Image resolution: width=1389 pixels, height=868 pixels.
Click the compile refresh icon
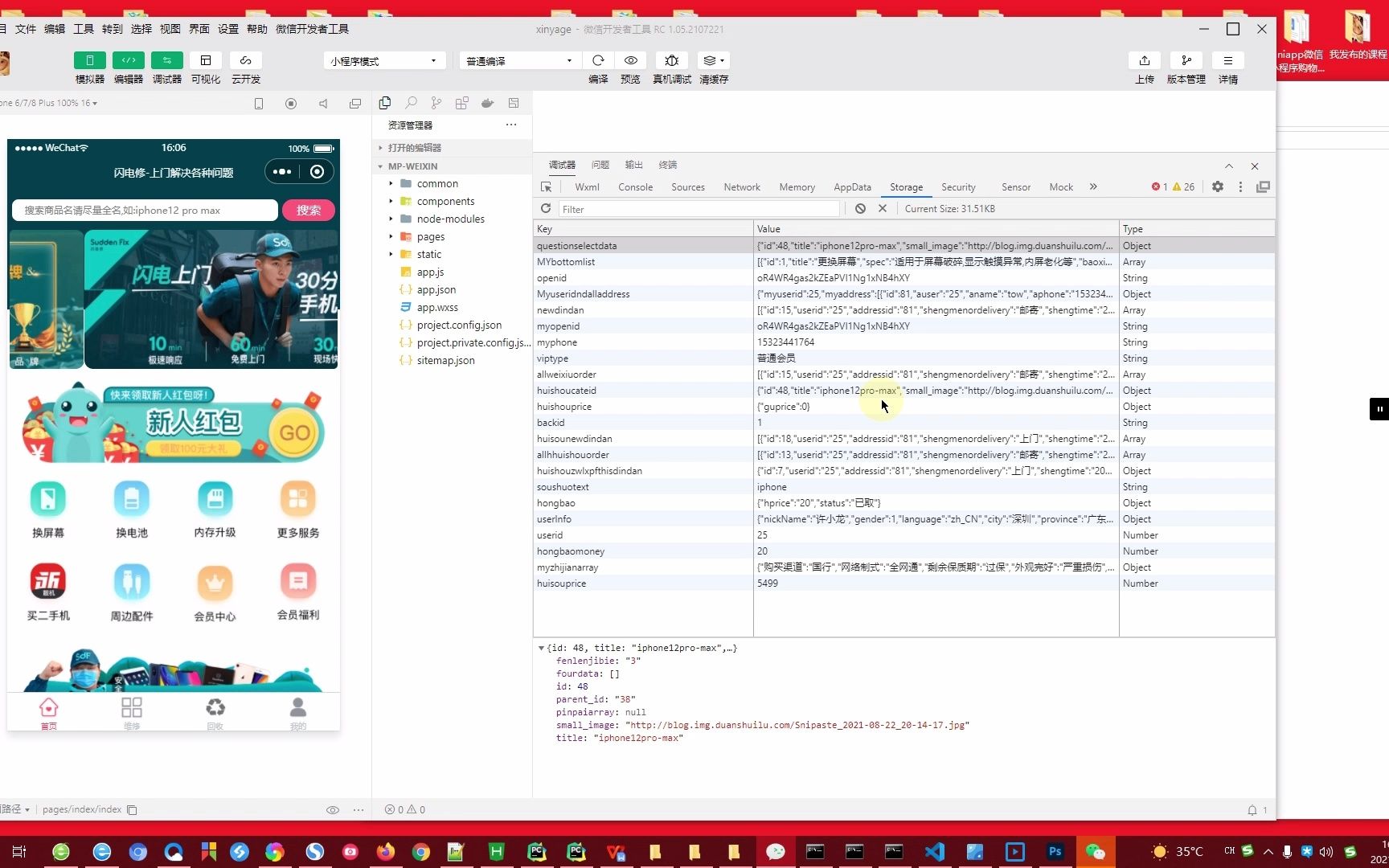[x=598, y=60]
